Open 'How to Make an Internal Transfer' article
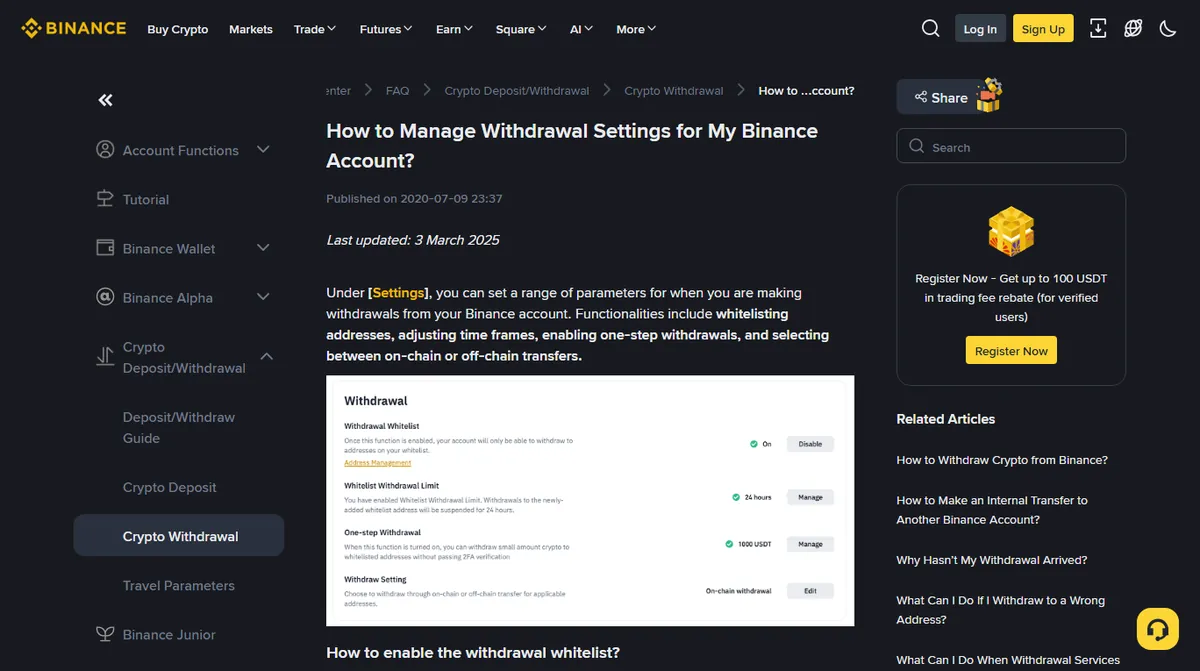1200x671 pixels. [992, 510]
